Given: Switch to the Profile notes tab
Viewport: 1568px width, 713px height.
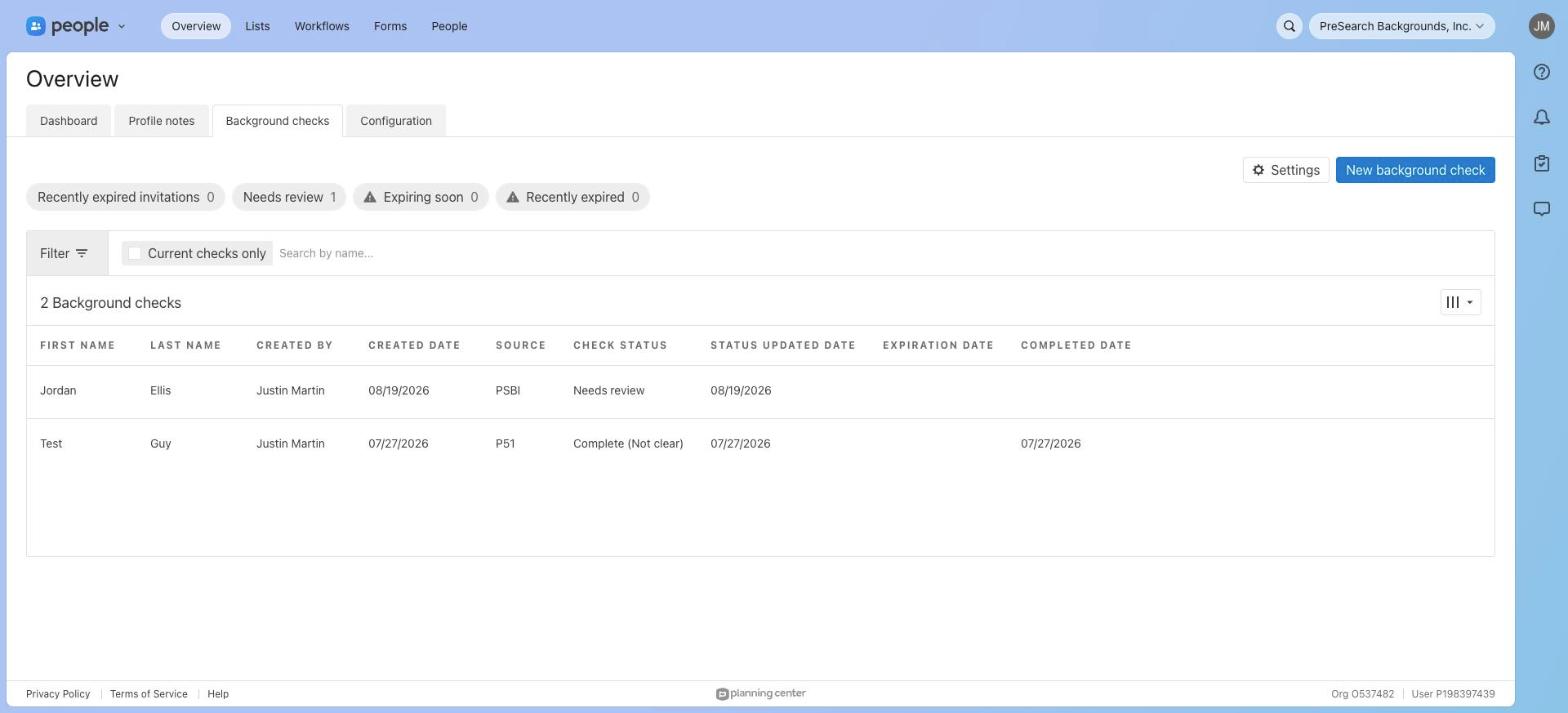Looking at the screenshot, I should [161, 121].
